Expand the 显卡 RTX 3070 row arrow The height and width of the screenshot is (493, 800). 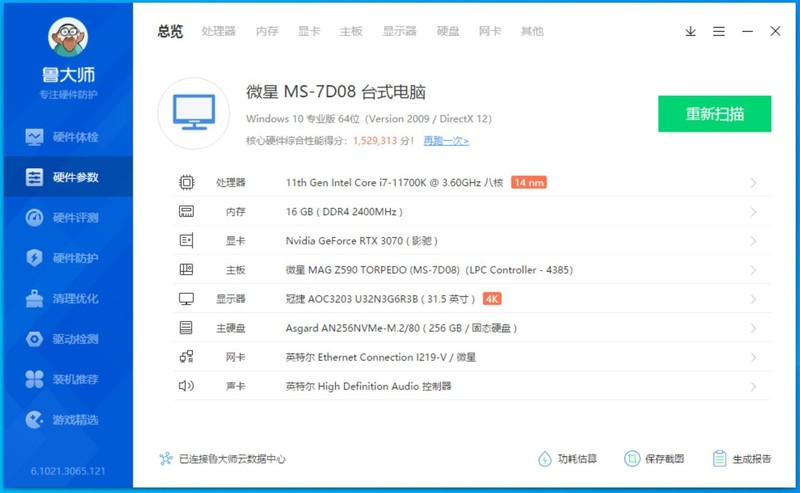tap(753, 241)
